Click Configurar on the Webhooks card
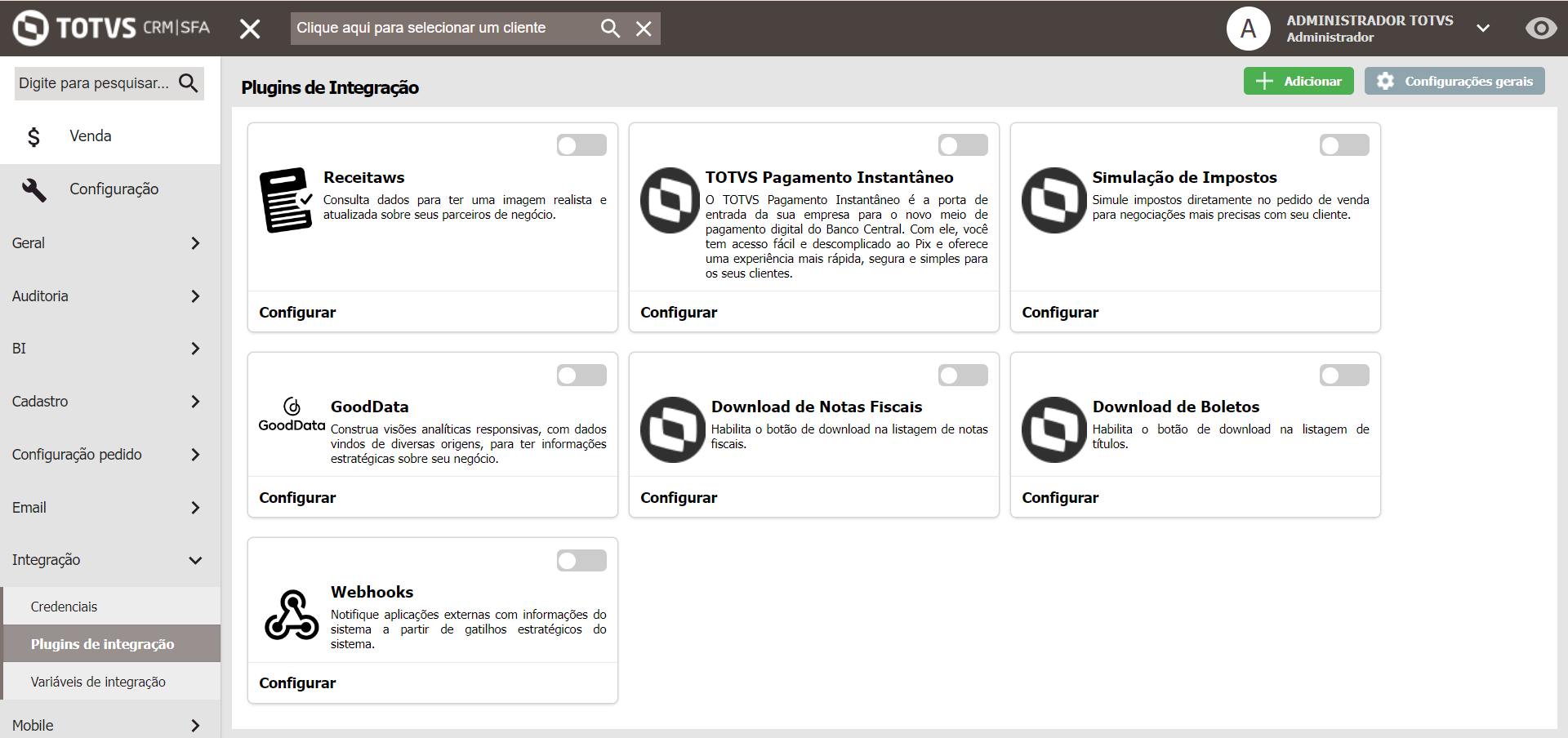This screenshot has width=1568, height=738. click(x=297, y=683)
